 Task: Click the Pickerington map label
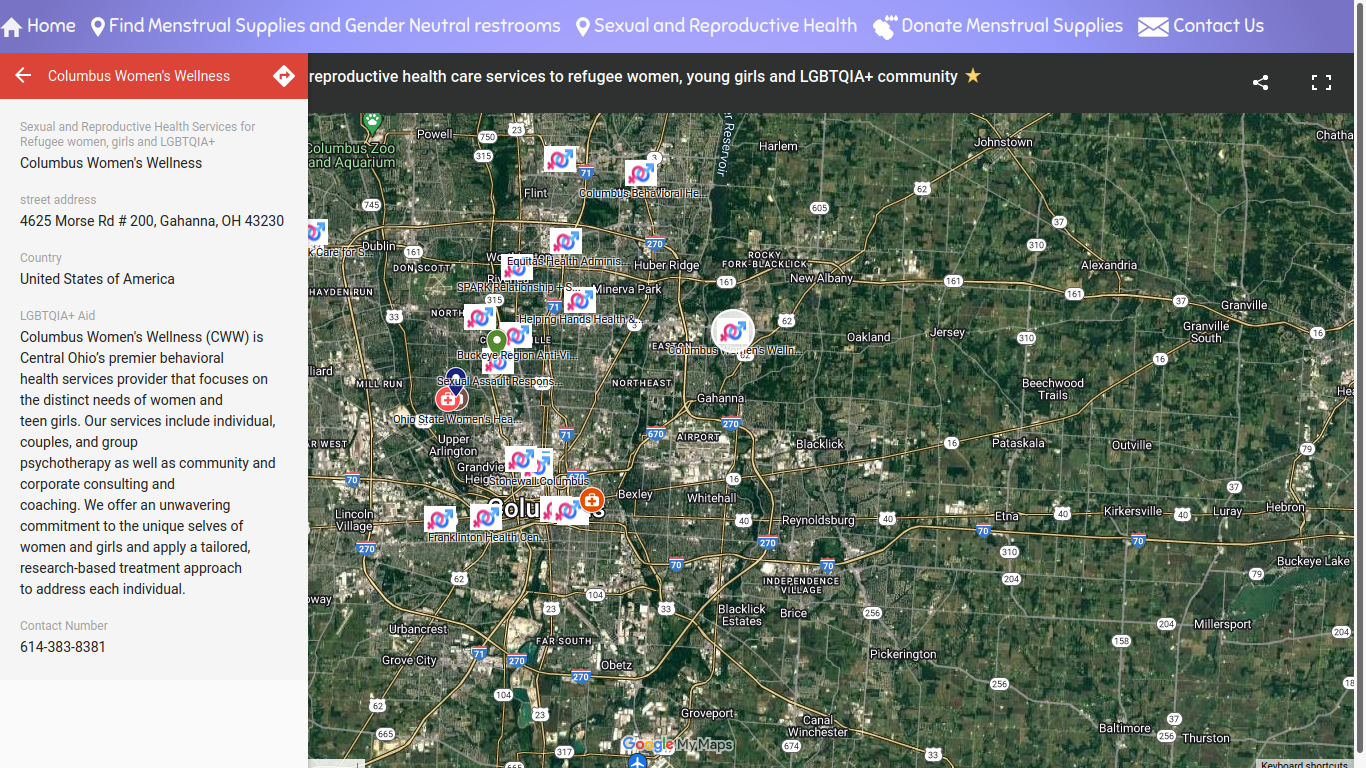[x=903, y=654]
